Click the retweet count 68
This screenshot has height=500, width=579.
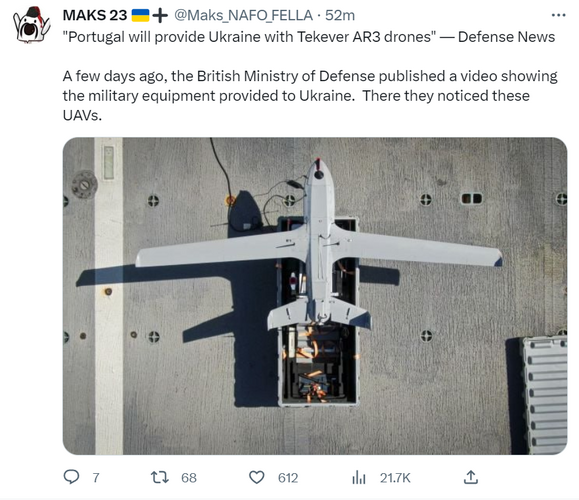(189, 478)
